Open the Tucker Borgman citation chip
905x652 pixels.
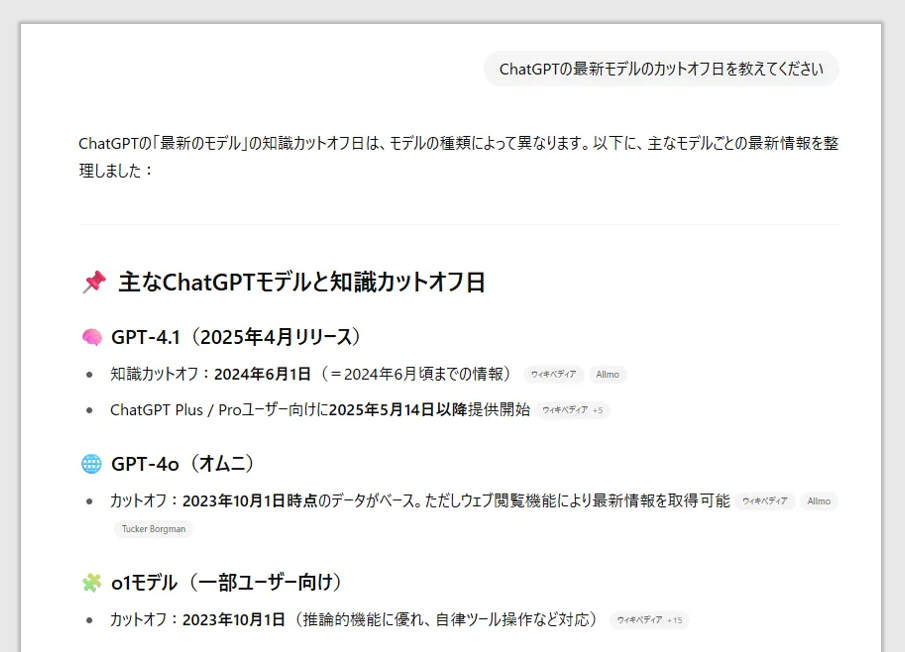[x=154, y=529]
